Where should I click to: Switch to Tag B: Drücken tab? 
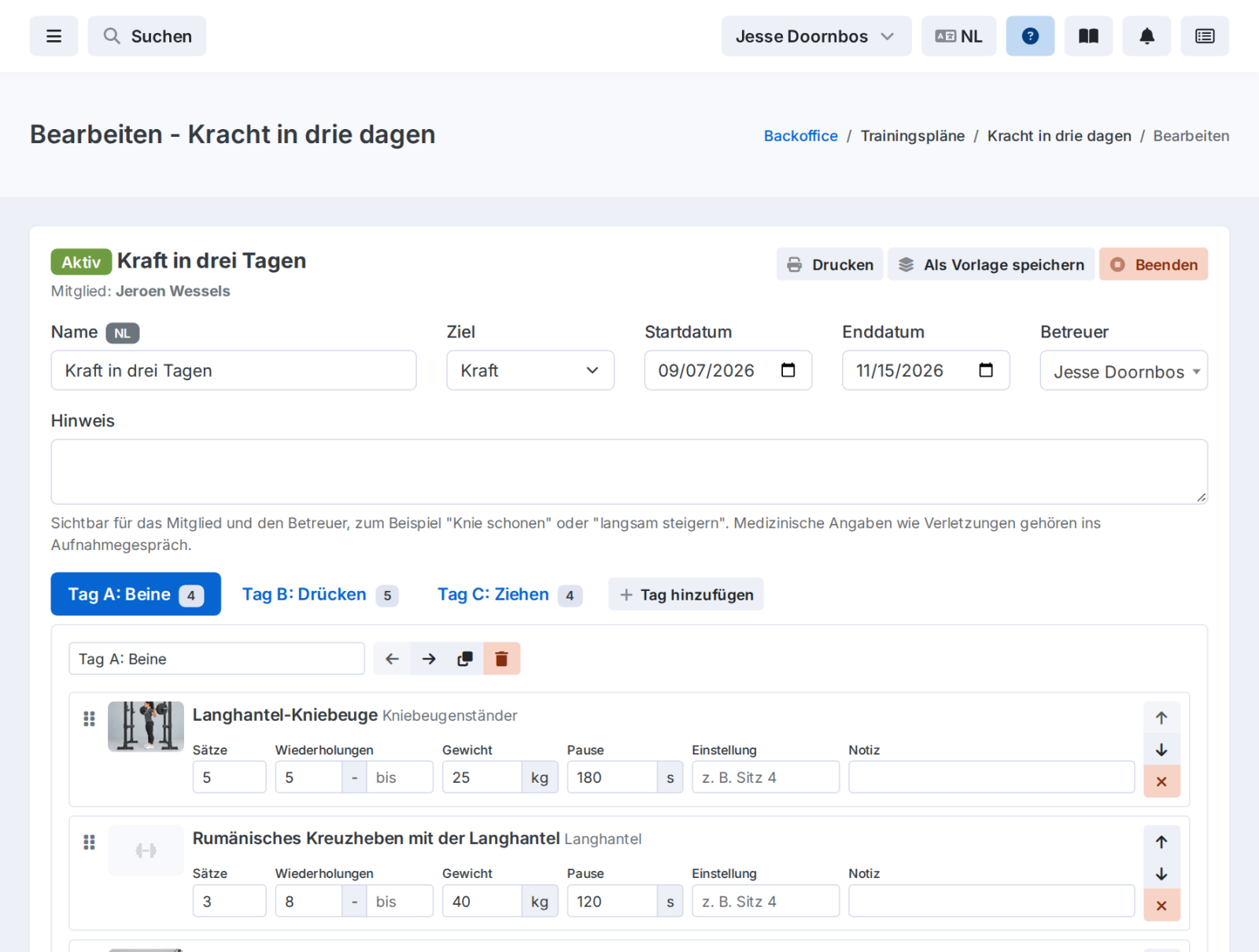pos(319,595)
